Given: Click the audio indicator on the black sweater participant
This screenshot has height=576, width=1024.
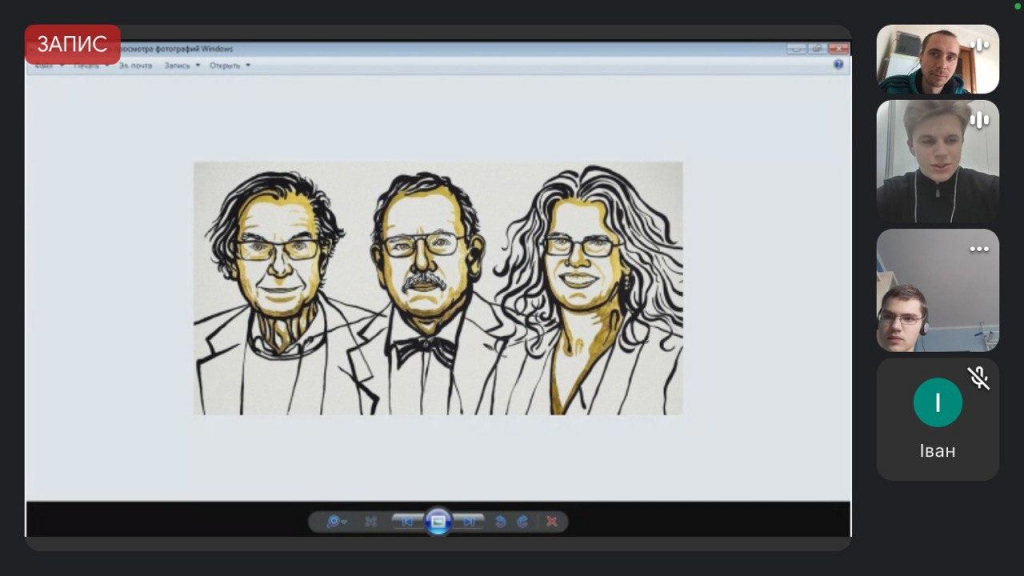Looking at the screenshot, I should pos(979,120).
